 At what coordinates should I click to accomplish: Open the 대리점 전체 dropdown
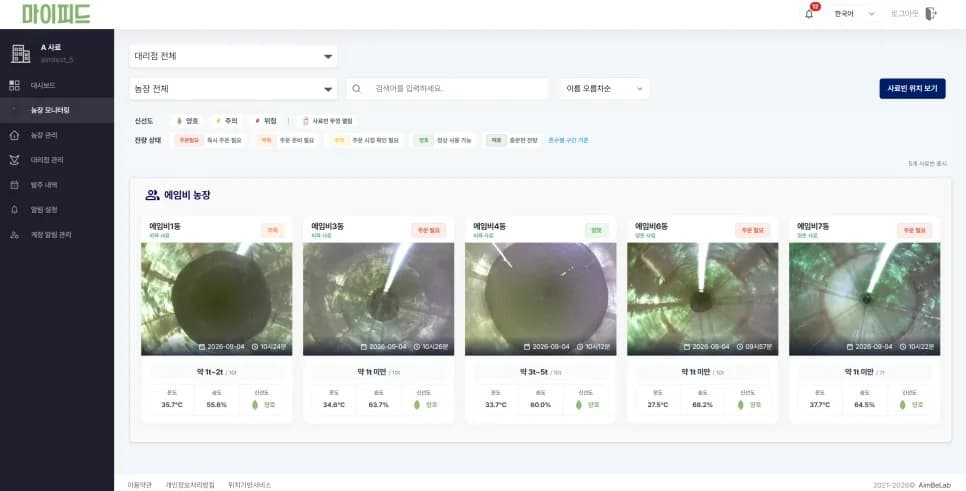(233, 56)
